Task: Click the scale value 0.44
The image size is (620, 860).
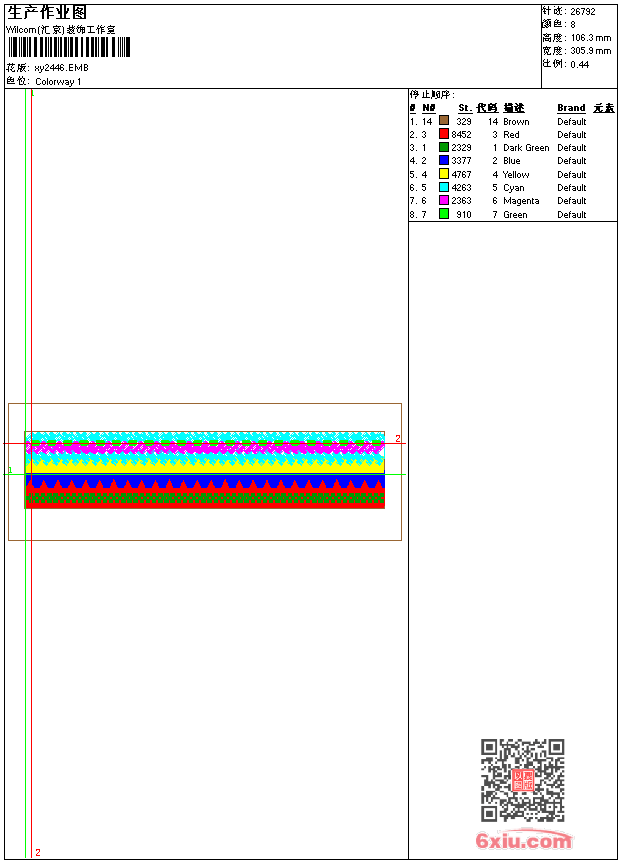Action: click(x=579, y=65)
